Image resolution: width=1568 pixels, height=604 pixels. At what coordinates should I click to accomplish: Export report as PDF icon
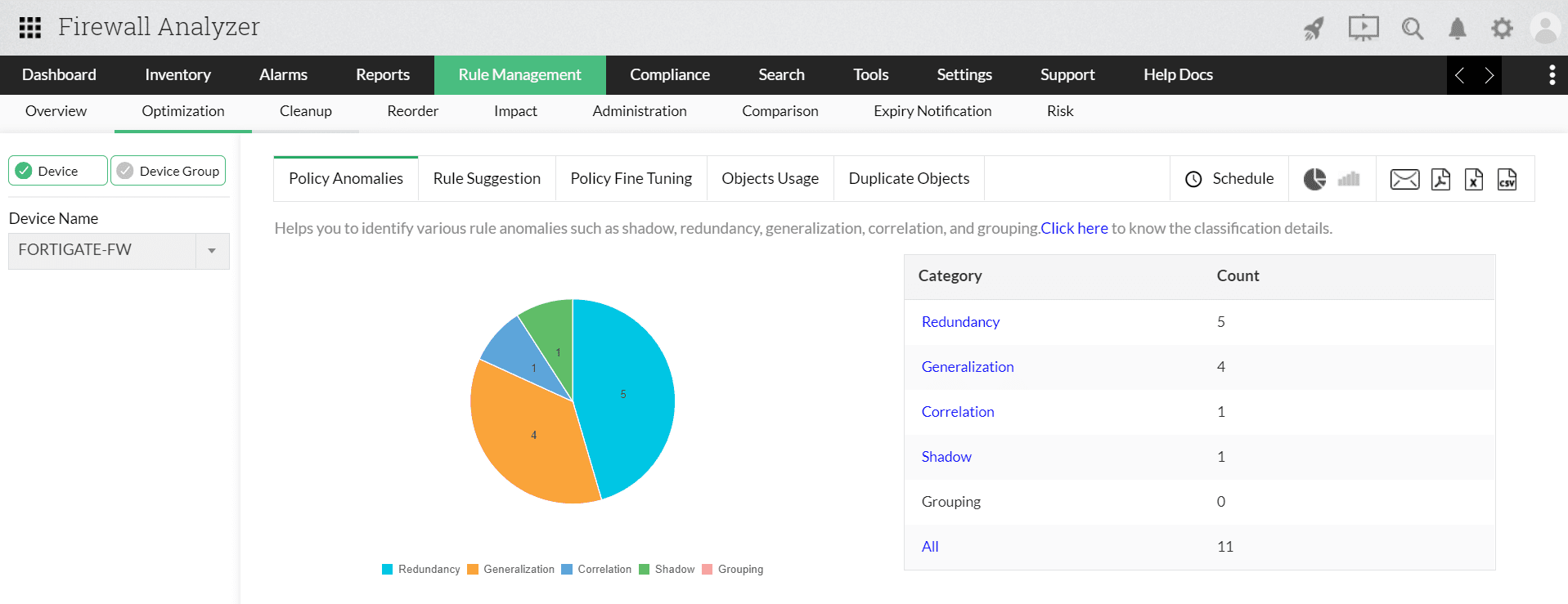tap(1440, 179)
